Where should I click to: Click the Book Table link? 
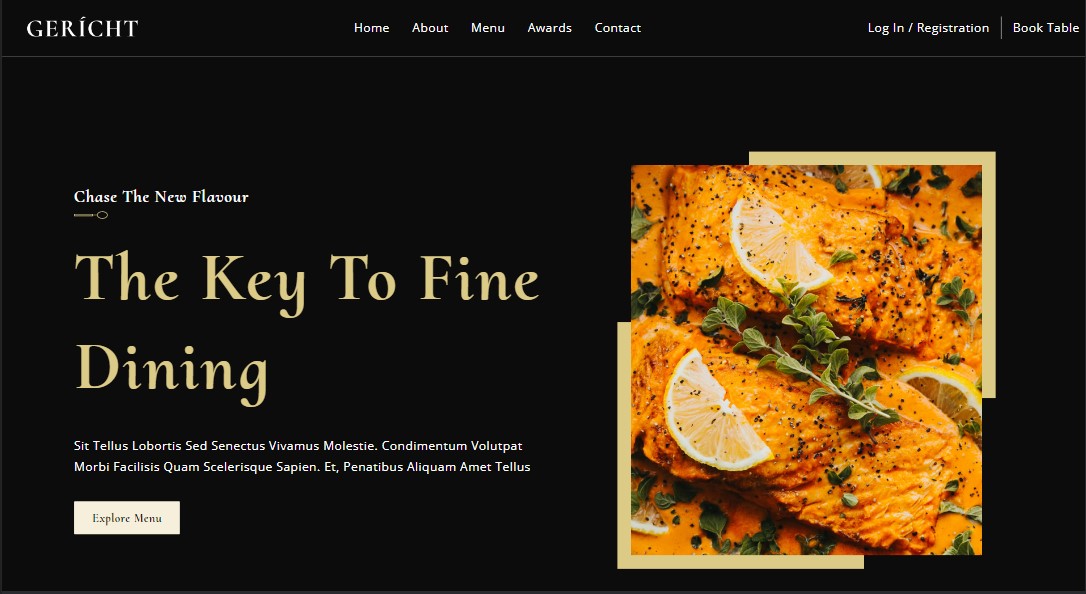1046,28
